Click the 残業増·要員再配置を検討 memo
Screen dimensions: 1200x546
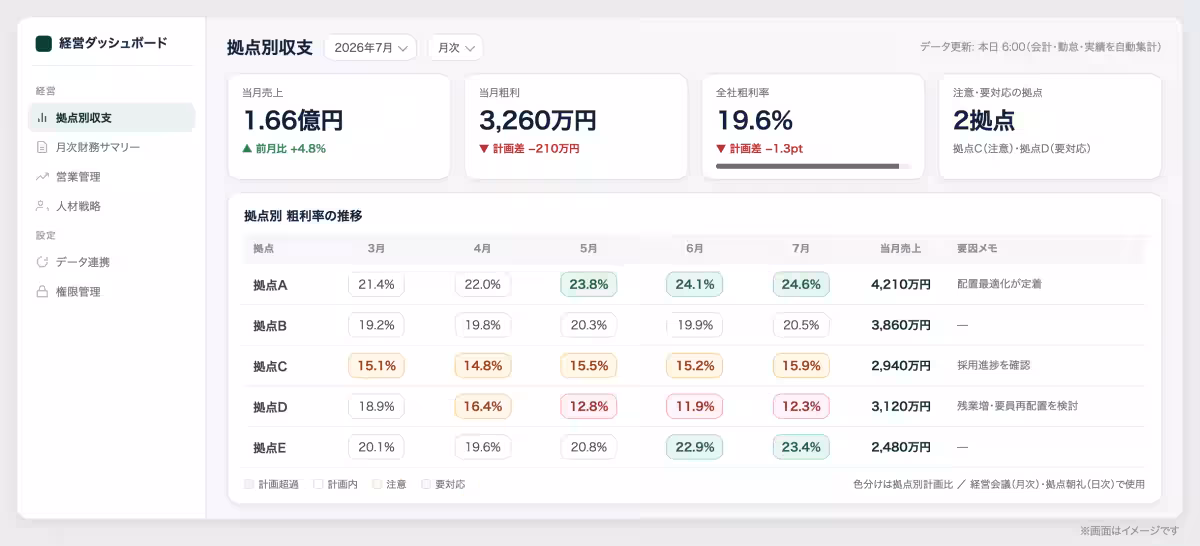point(1017,406)
